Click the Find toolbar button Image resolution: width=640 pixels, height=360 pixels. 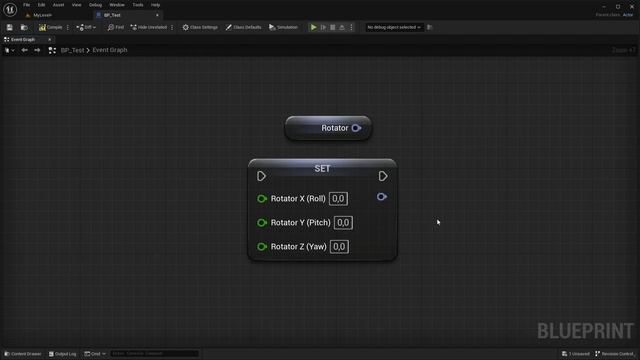(116, 27)
